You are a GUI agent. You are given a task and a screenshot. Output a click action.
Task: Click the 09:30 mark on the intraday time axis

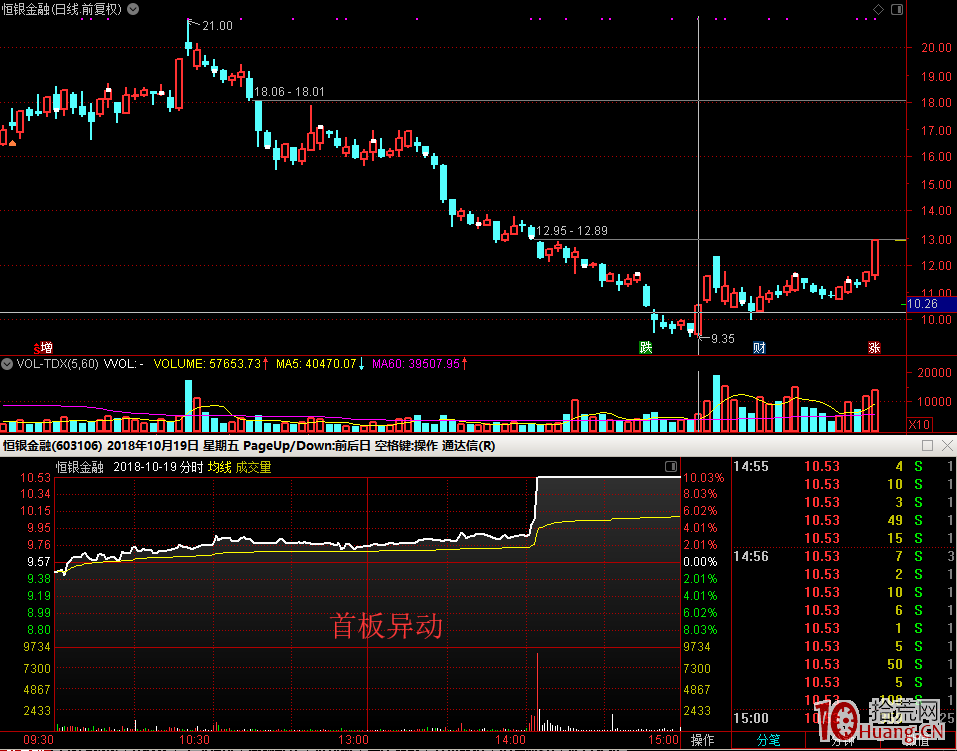(38, 740)
